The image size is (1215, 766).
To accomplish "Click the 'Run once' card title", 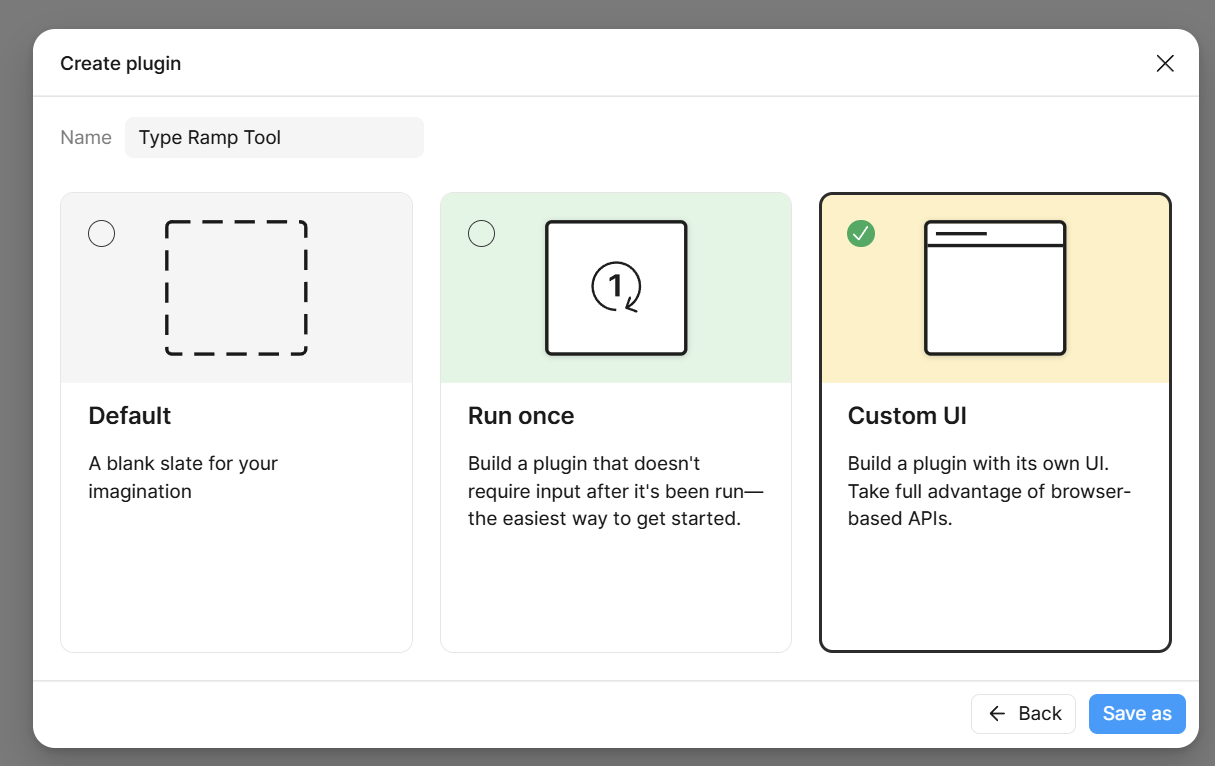I will [x=521, y=416].
